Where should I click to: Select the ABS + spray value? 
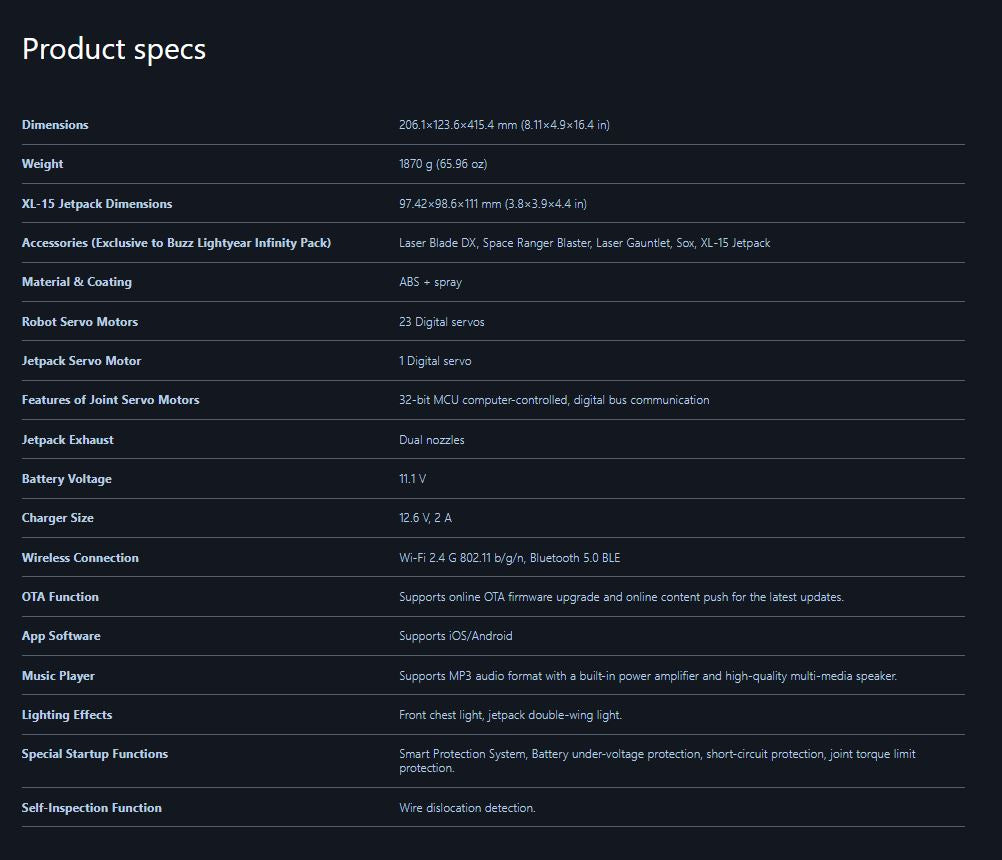(430, 282)
